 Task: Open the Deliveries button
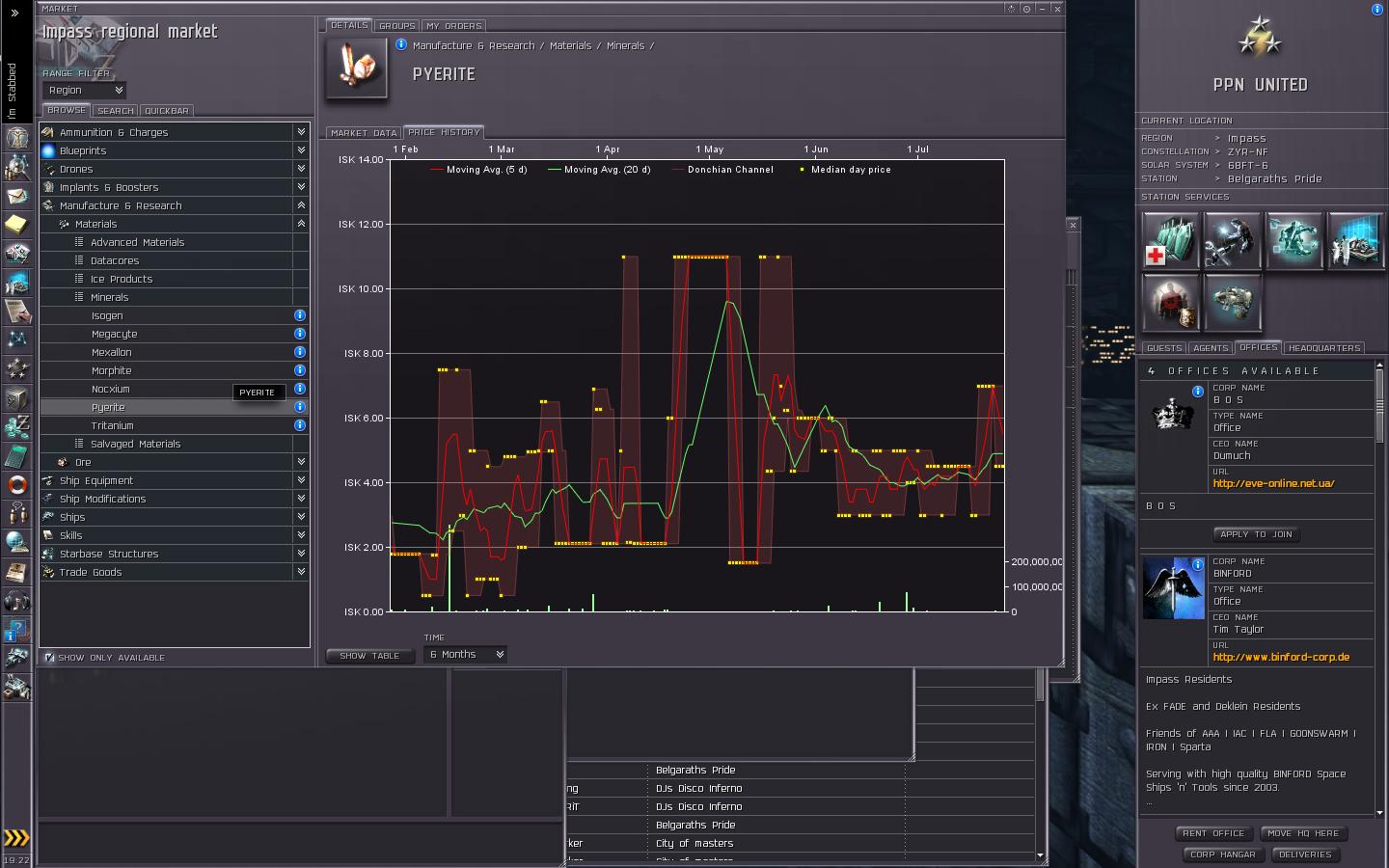click(1305, 854)
